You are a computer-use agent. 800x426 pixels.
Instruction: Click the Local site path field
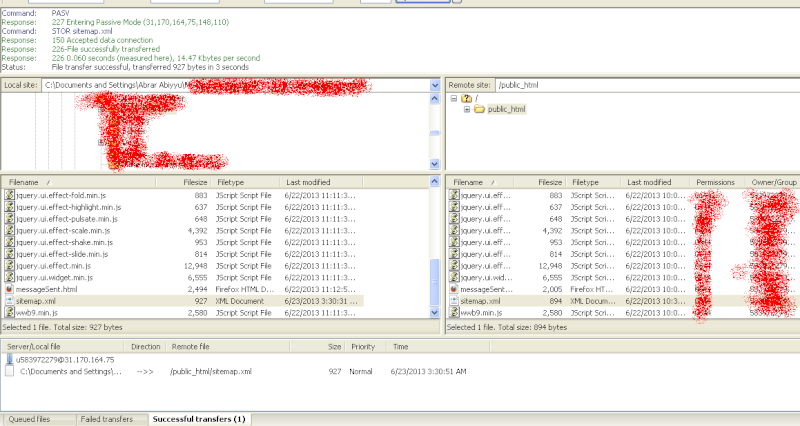click(235, 85)
